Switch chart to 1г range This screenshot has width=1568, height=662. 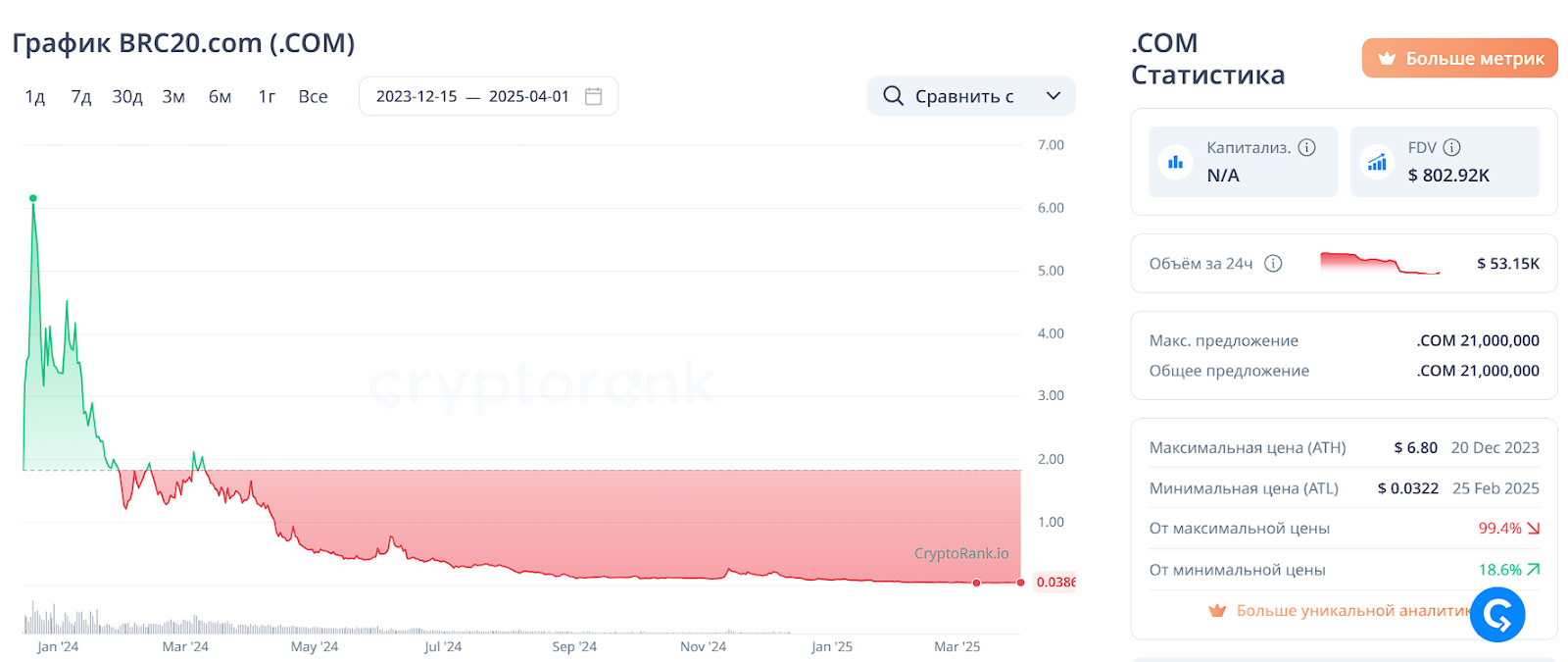point(267,96)
